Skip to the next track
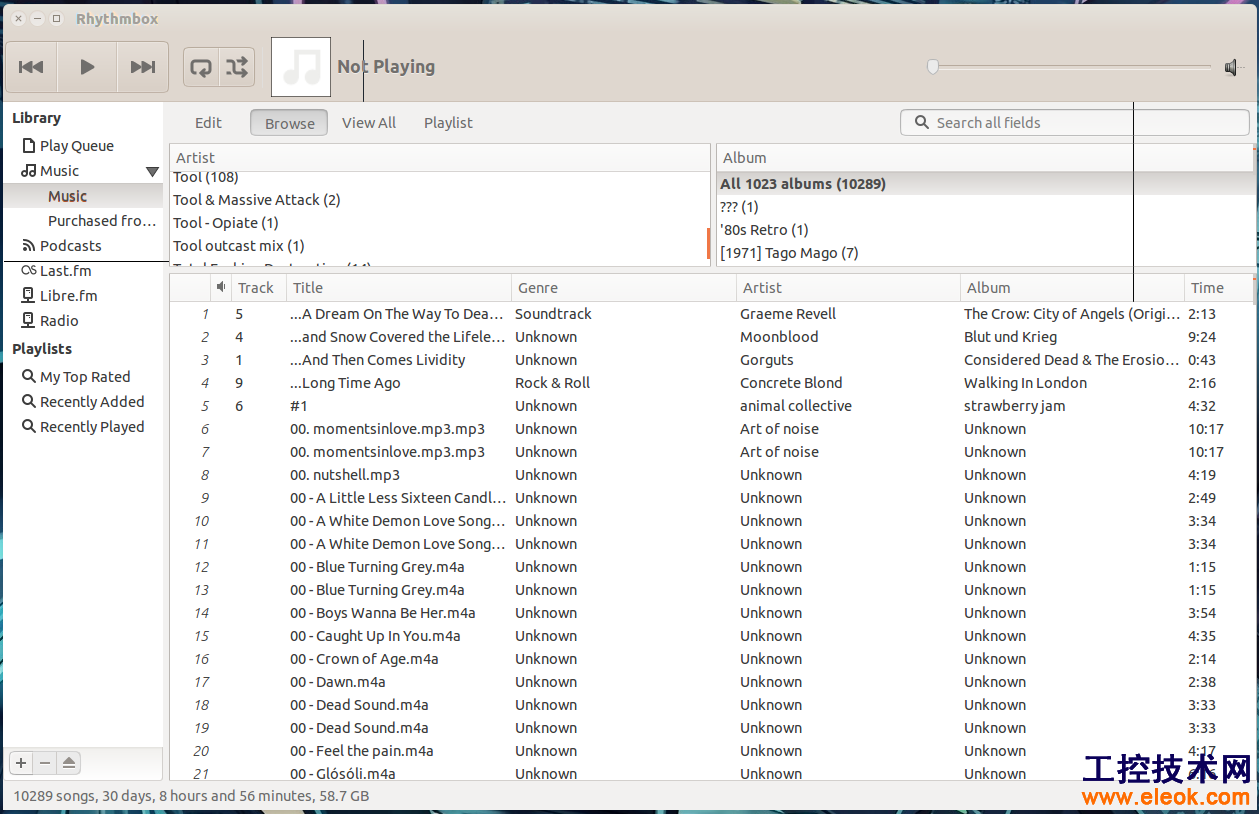 tap(143, 67)
